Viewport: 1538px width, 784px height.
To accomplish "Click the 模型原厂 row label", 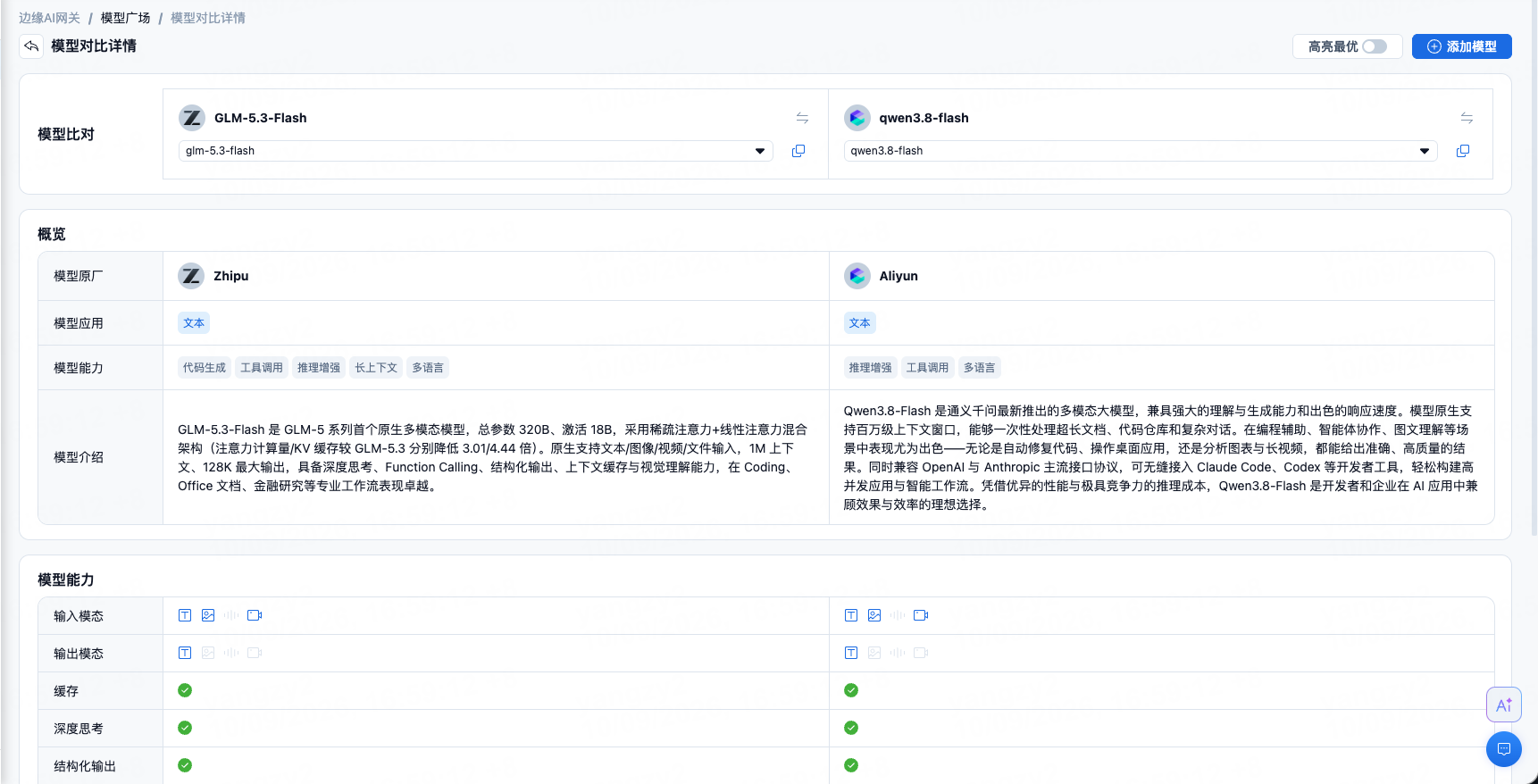I will 79,276.
